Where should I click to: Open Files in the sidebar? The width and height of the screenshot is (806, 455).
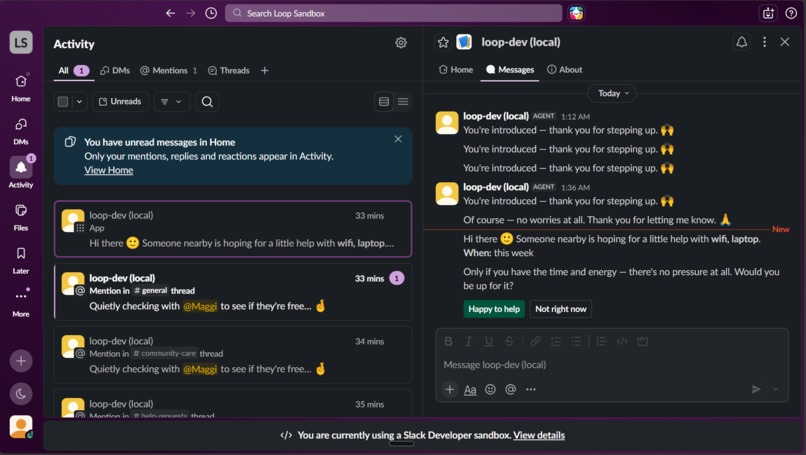tap(21, 217)
